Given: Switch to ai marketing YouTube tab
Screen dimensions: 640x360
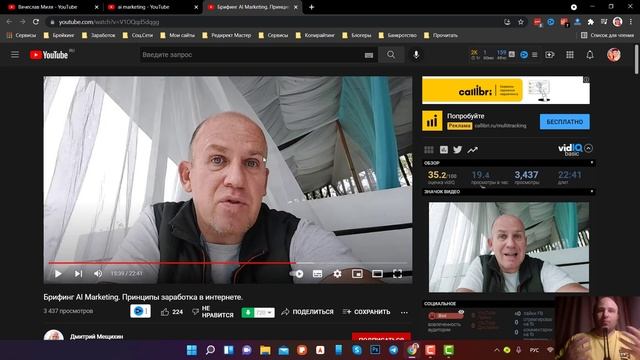Looking at the screenshot, I should pos(153,7).
